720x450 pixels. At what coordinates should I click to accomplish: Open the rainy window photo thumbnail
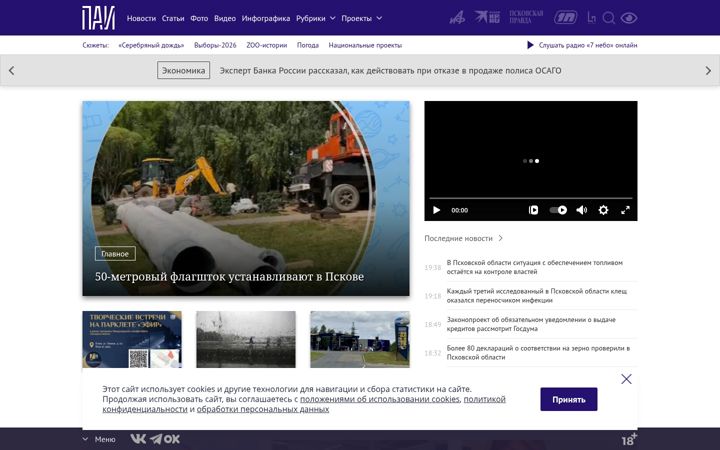pos(246,339)
